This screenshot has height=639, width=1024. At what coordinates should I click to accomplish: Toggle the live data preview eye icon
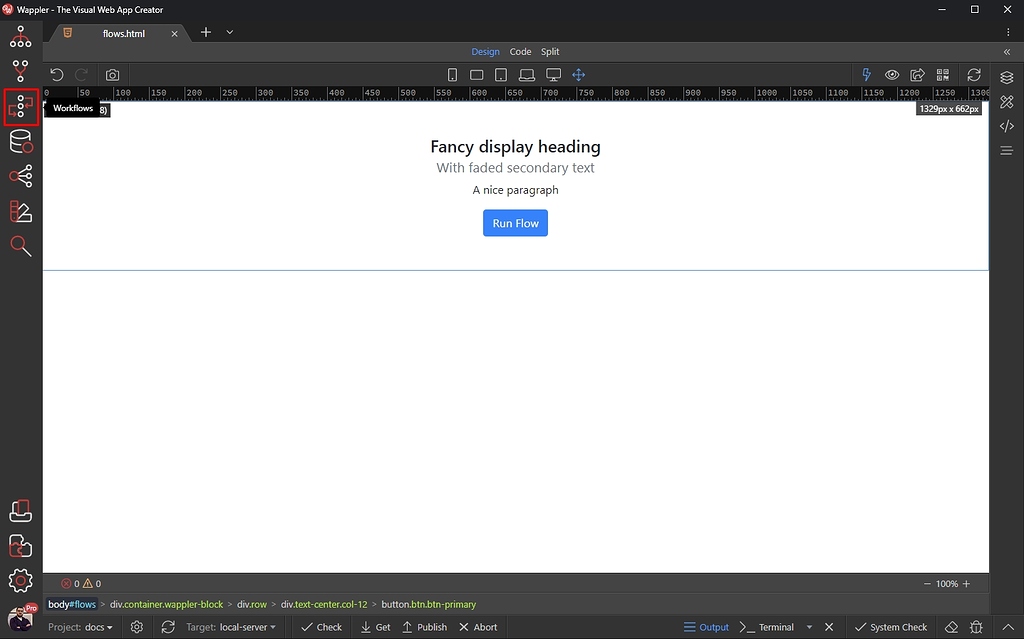click(x=891, y=74)
